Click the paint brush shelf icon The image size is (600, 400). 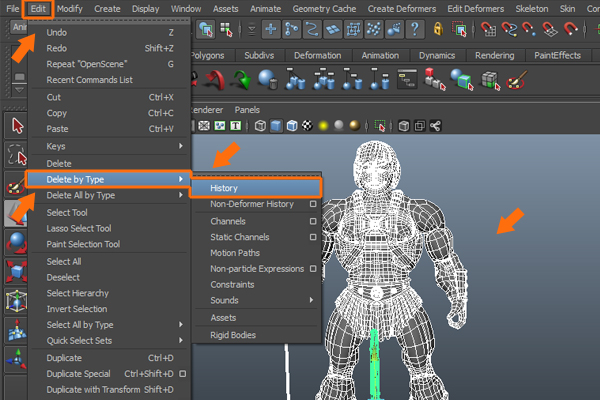click(x=517, y=79)
